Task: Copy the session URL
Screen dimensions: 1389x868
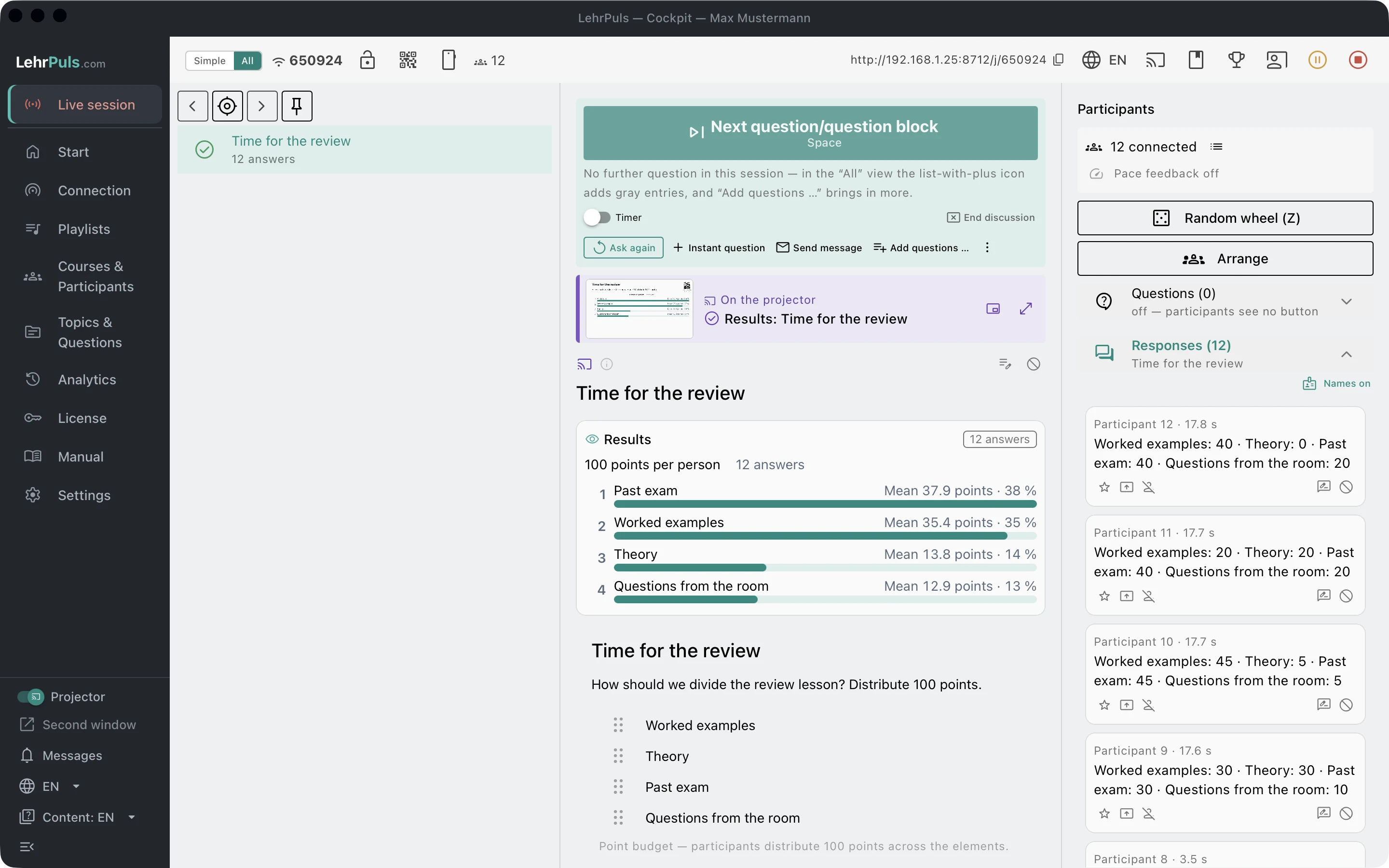Action: pyautogui.click(x=1059, y=60)
